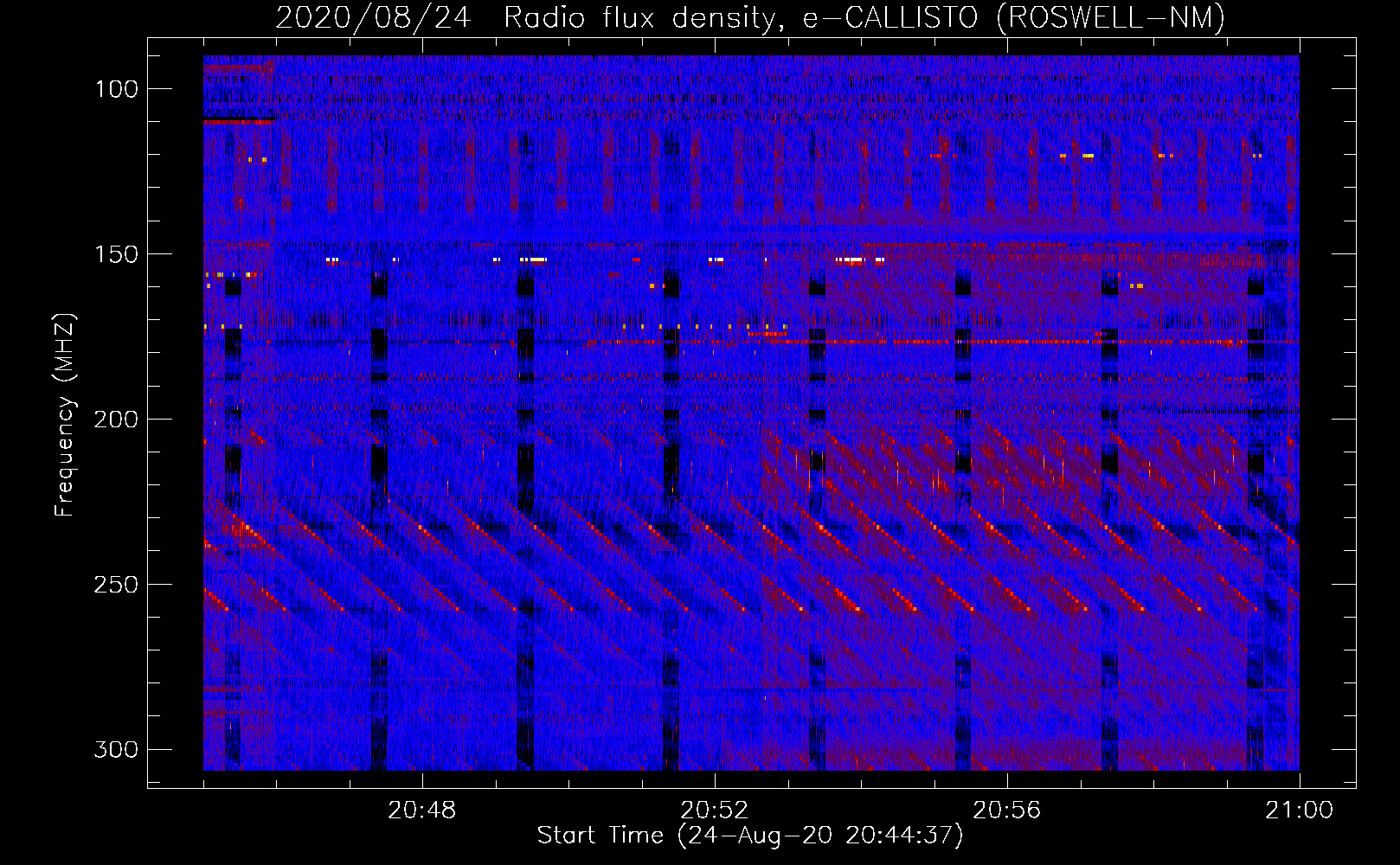Click the 'Start Time (24-Aug-20 20:44:37)' axis label
The width and height of the screenshot is (1400, 865).
click(x=750, y=836)
